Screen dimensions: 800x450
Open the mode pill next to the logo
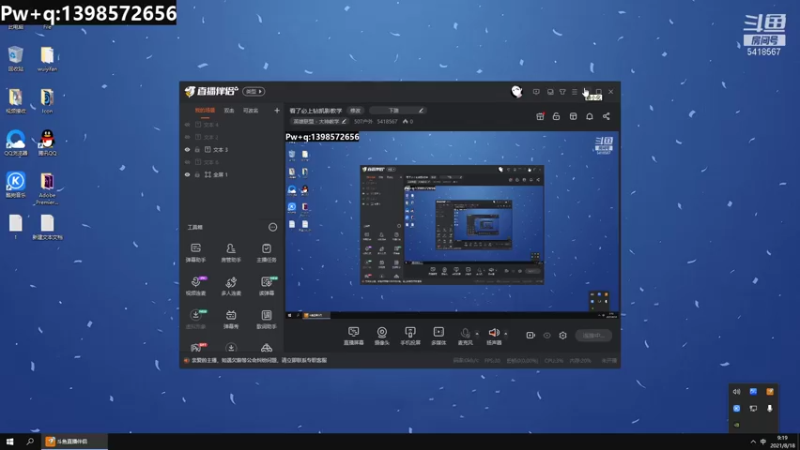tap(254, 91)
